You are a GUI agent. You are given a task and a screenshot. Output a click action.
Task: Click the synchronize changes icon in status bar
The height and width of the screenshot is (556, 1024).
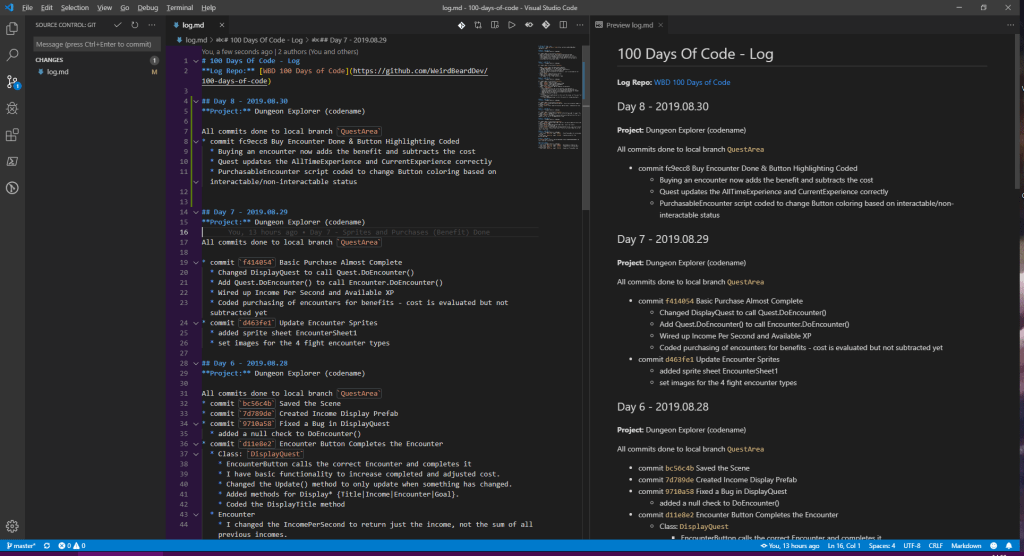(47, 546)
